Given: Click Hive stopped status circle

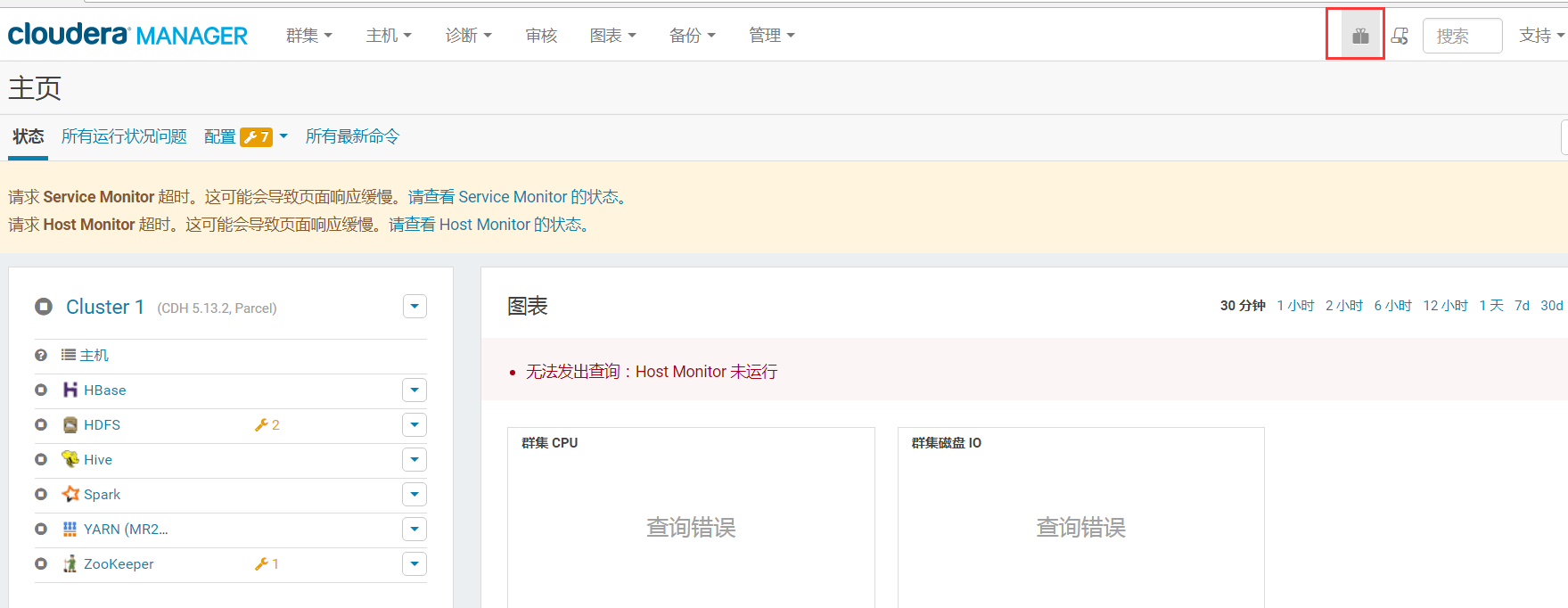Looking at the screenshot, I should pyautogui.click(x=41, y=459).
